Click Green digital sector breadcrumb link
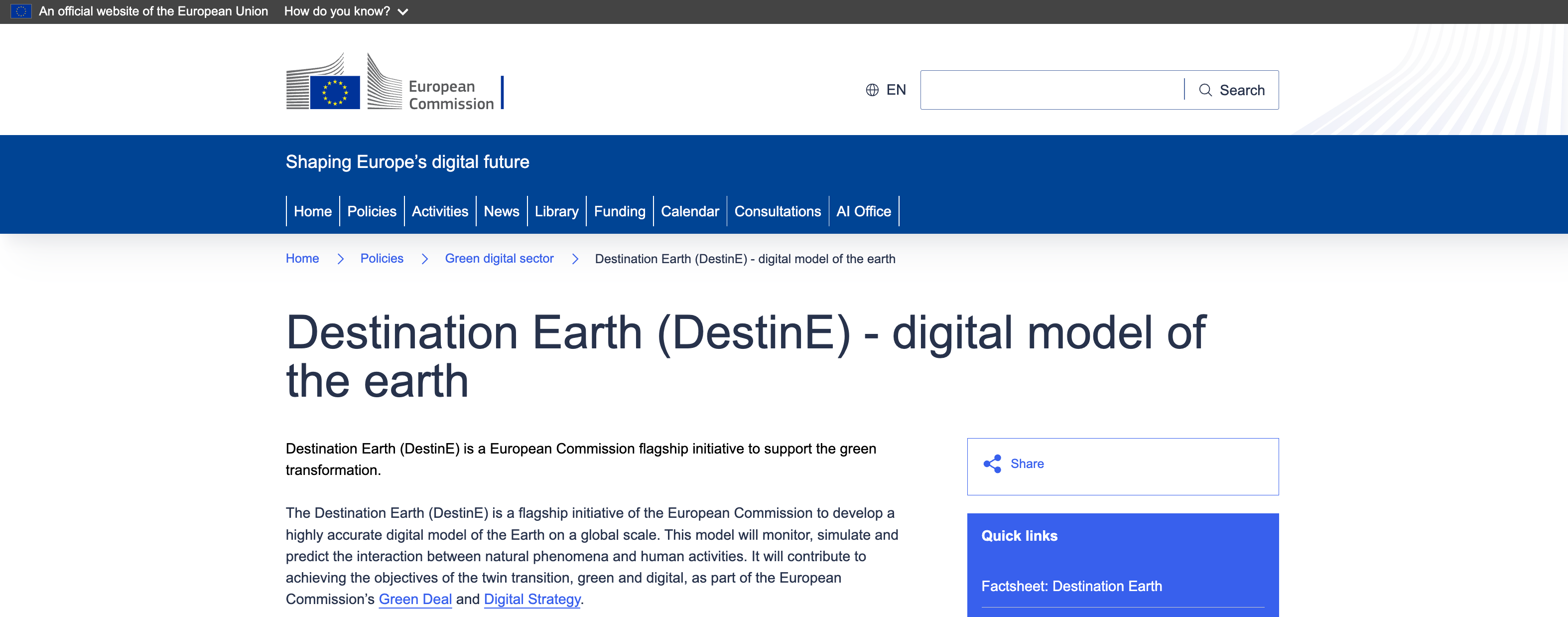This screenshot has height=617, width=1568. coord(499,258)
